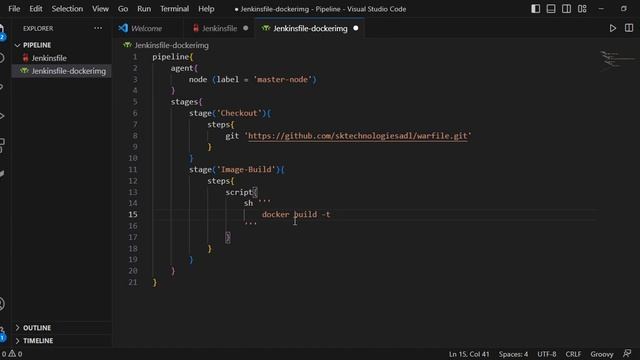Viewport: 640px width, 360px height.
Task: Open the View menu
Action: tap(100, 9)
